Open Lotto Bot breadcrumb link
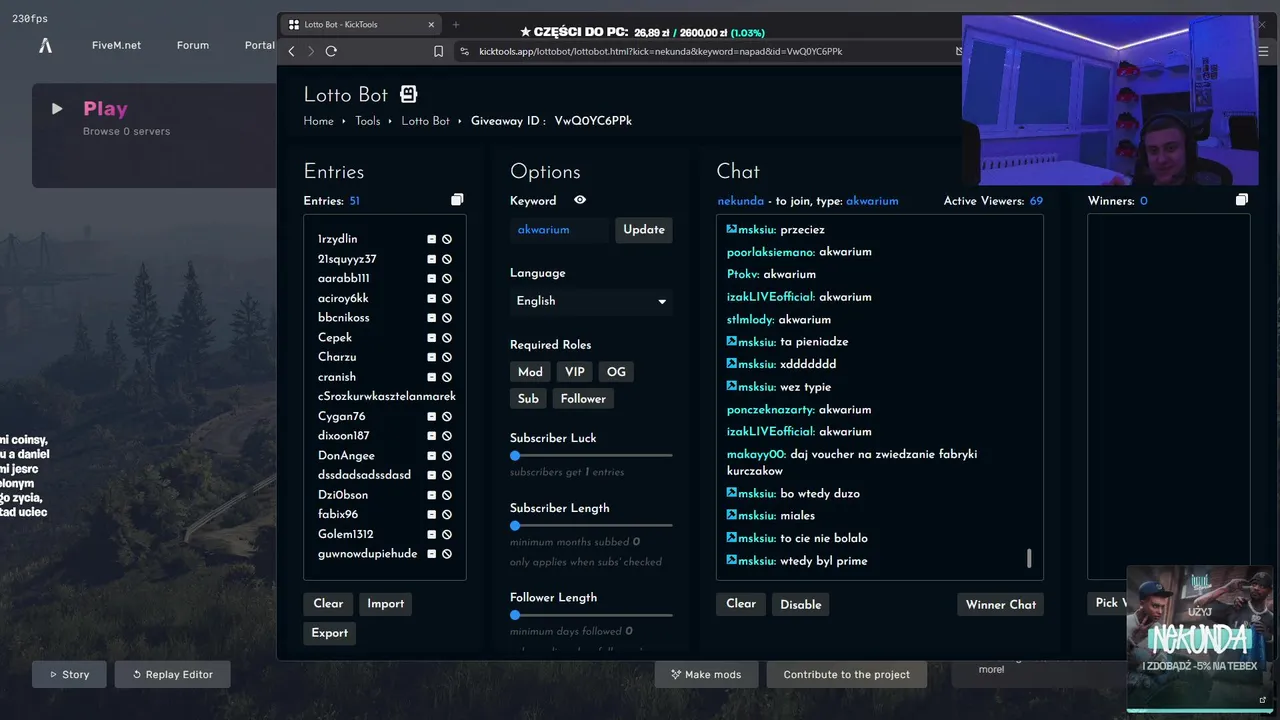The image size is (1280, 720). pos(426,121)
